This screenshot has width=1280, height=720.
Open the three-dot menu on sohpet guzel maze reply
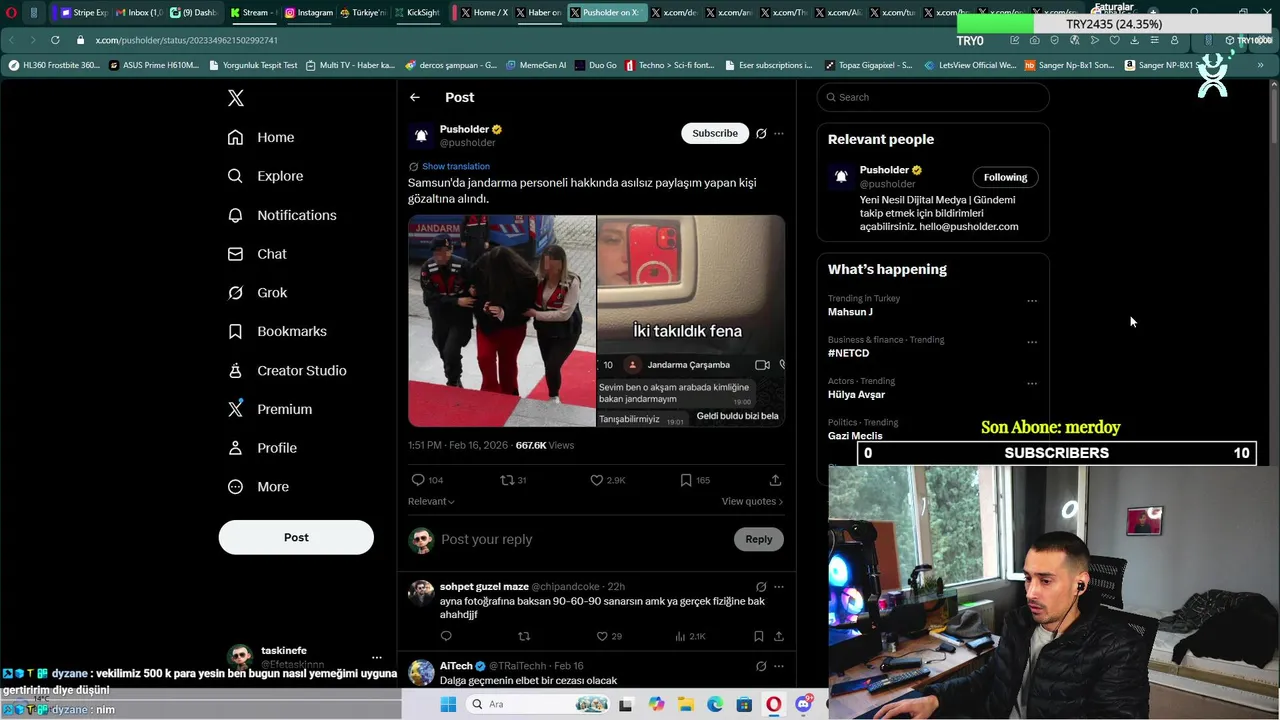pos(779,587)
